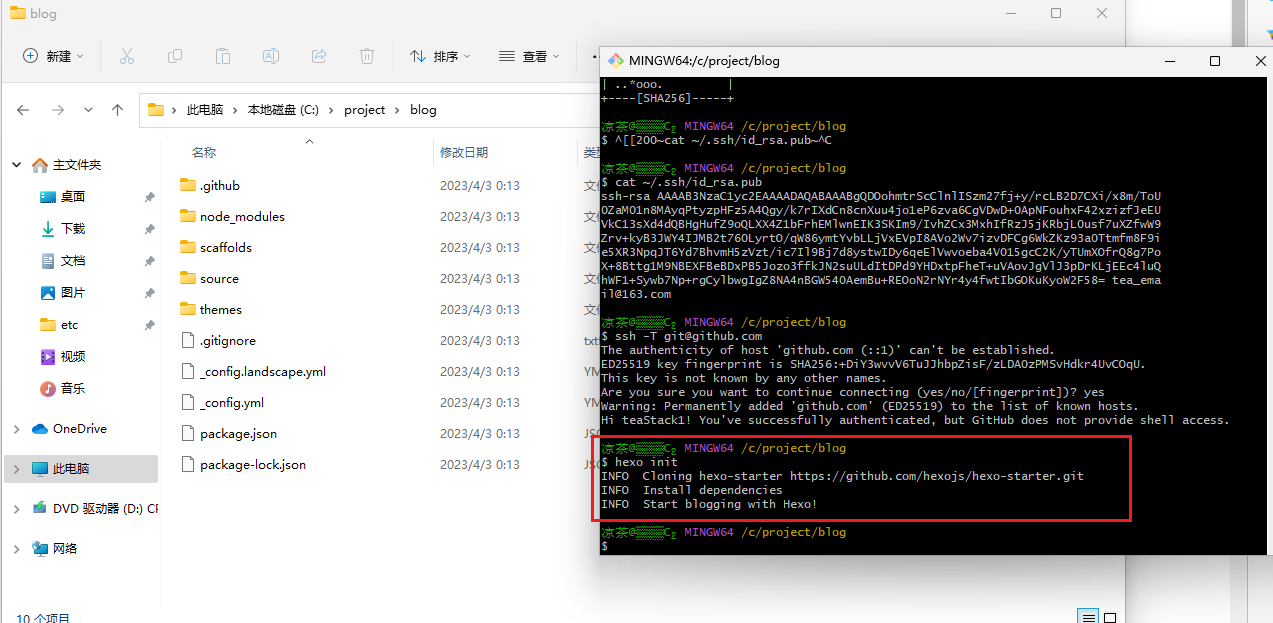
Task: Click the Rename icon in Explorer toolbar
Action: coord(271,56)
